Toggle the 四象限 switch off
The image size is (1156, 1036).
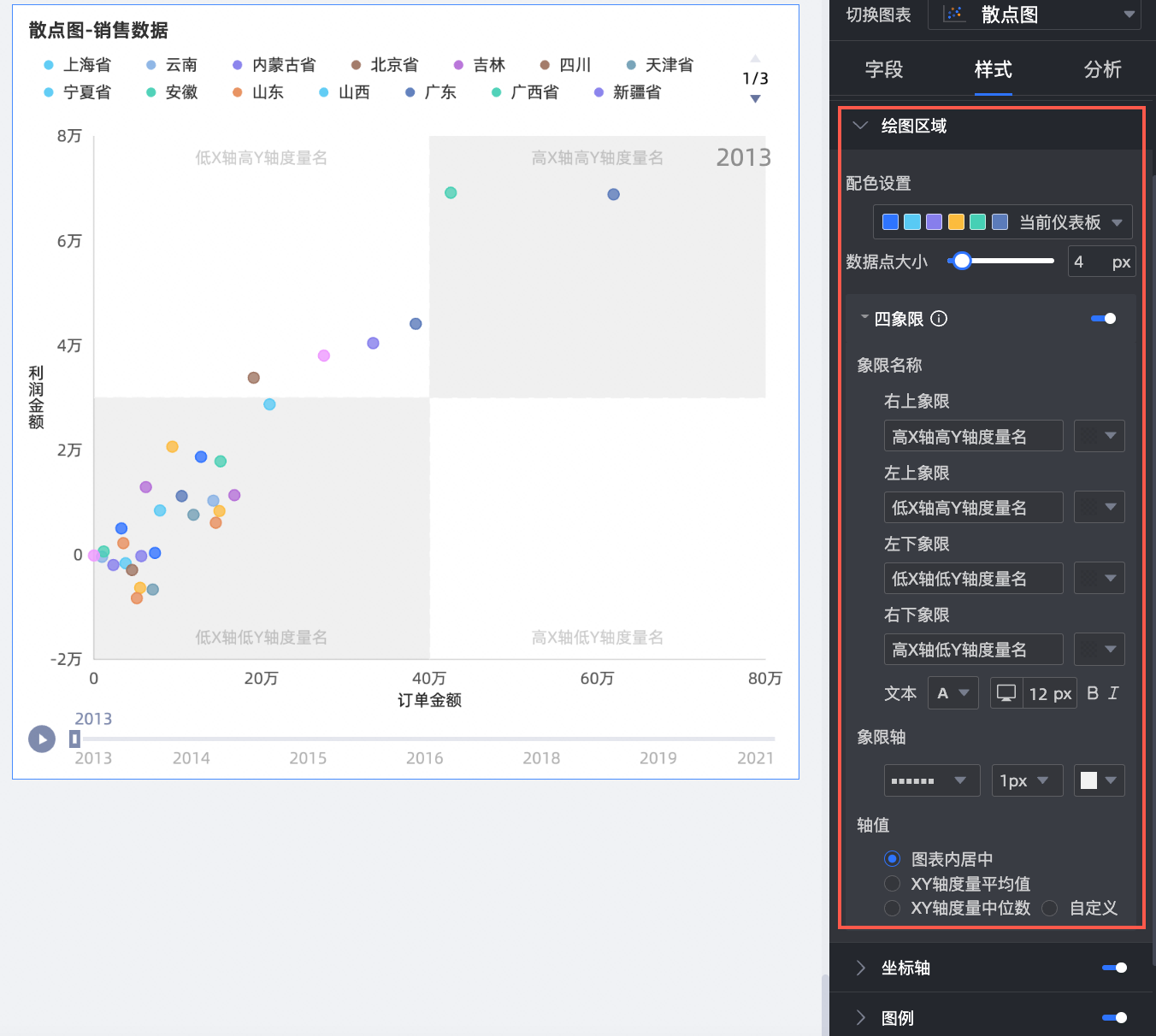coord(1104,319)
